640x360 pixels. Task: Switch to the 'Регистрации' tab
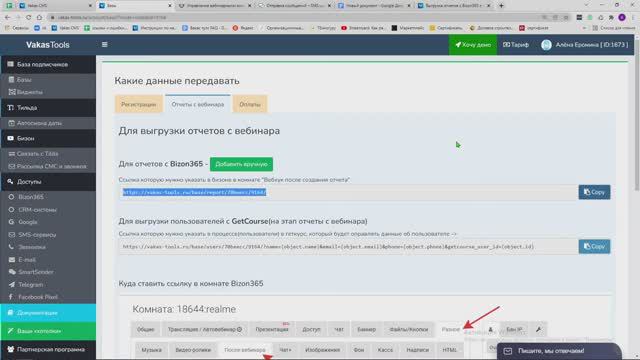tap(138, 104)
